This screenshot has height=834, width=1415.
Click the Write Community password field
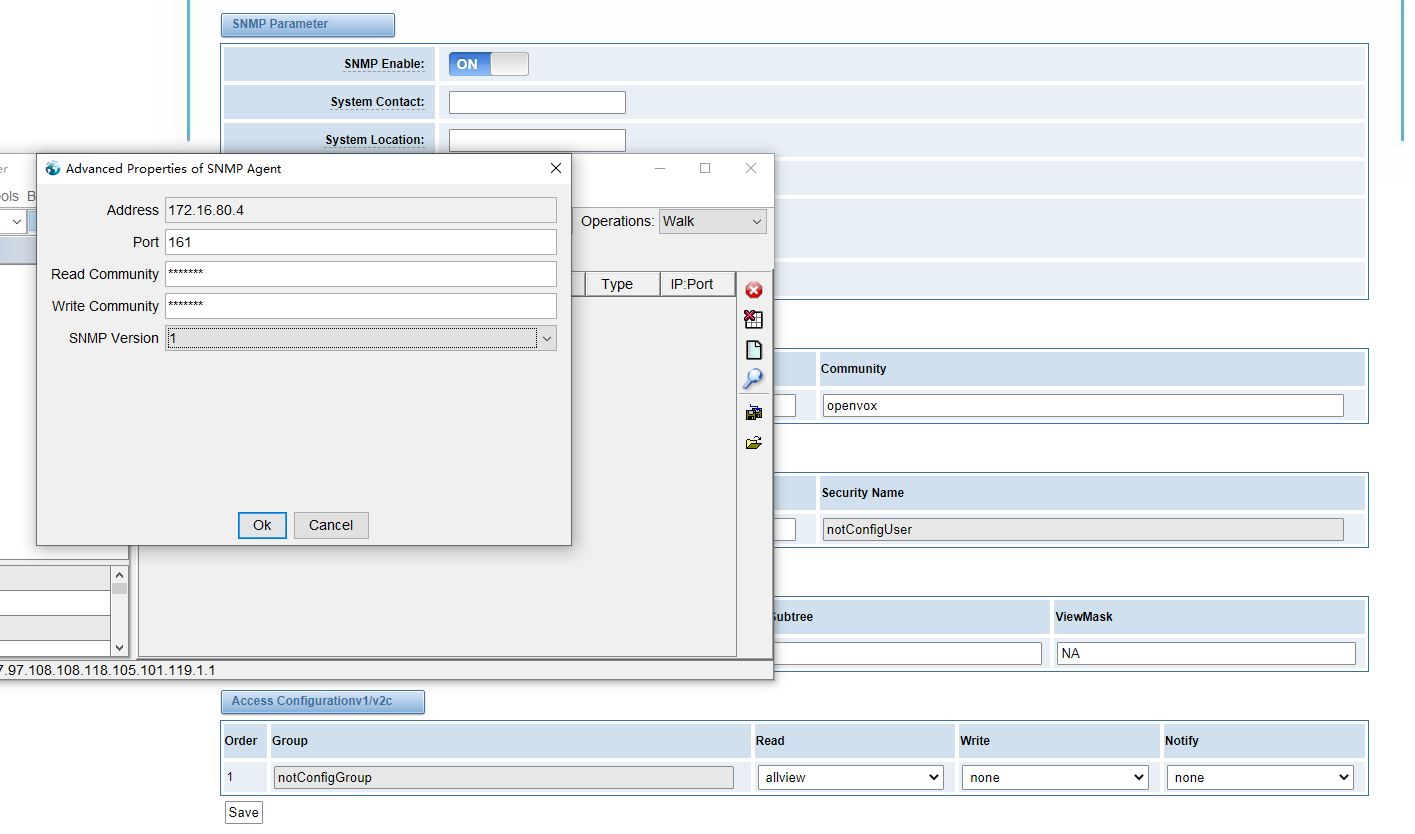pyautogui.click(x=360, y=306)
